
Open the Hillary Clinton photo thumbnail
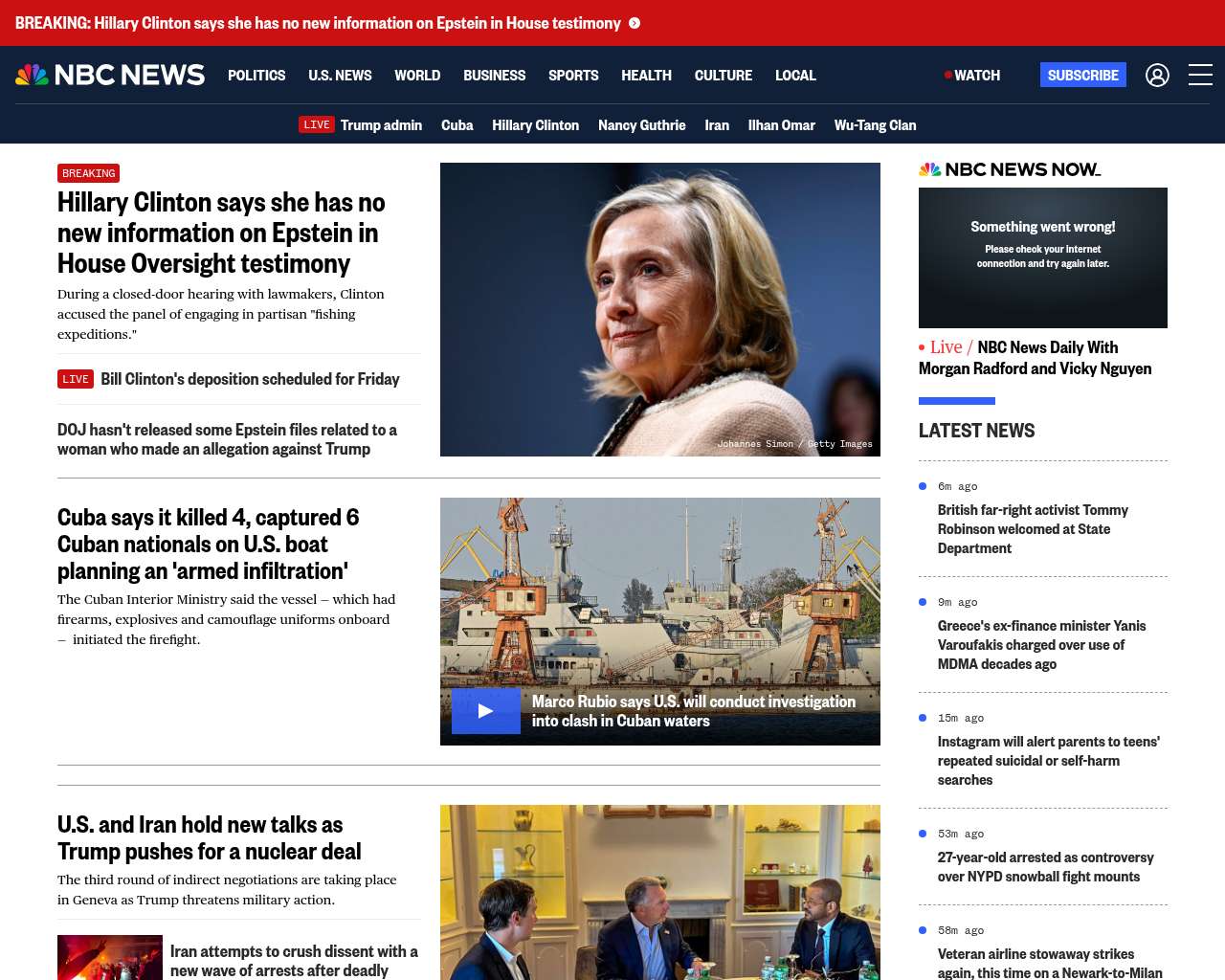(659, 309)
